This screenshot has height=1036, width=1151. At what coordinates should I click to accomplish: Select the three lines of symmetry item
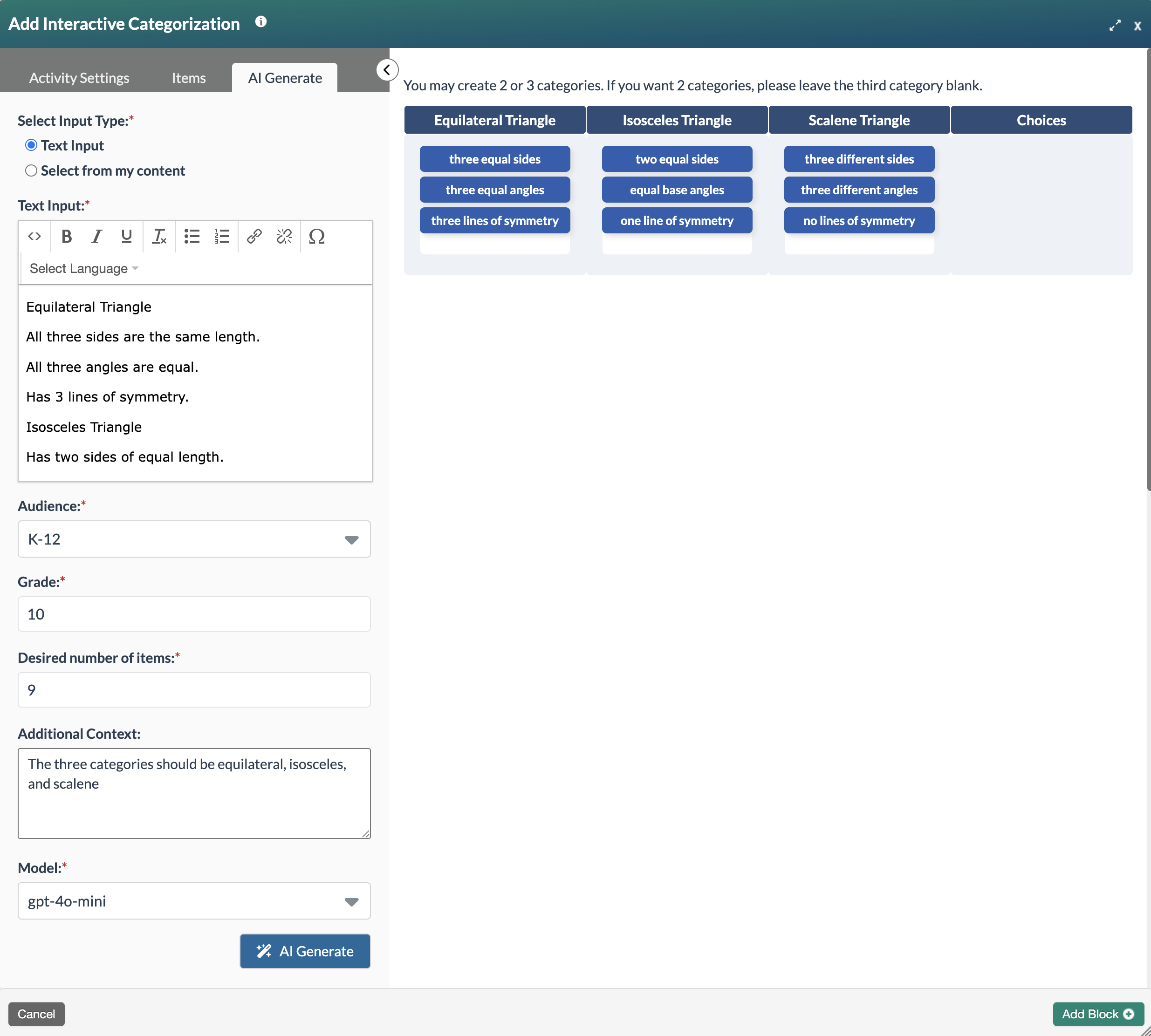pyautogui.click(x=495, y=220)
